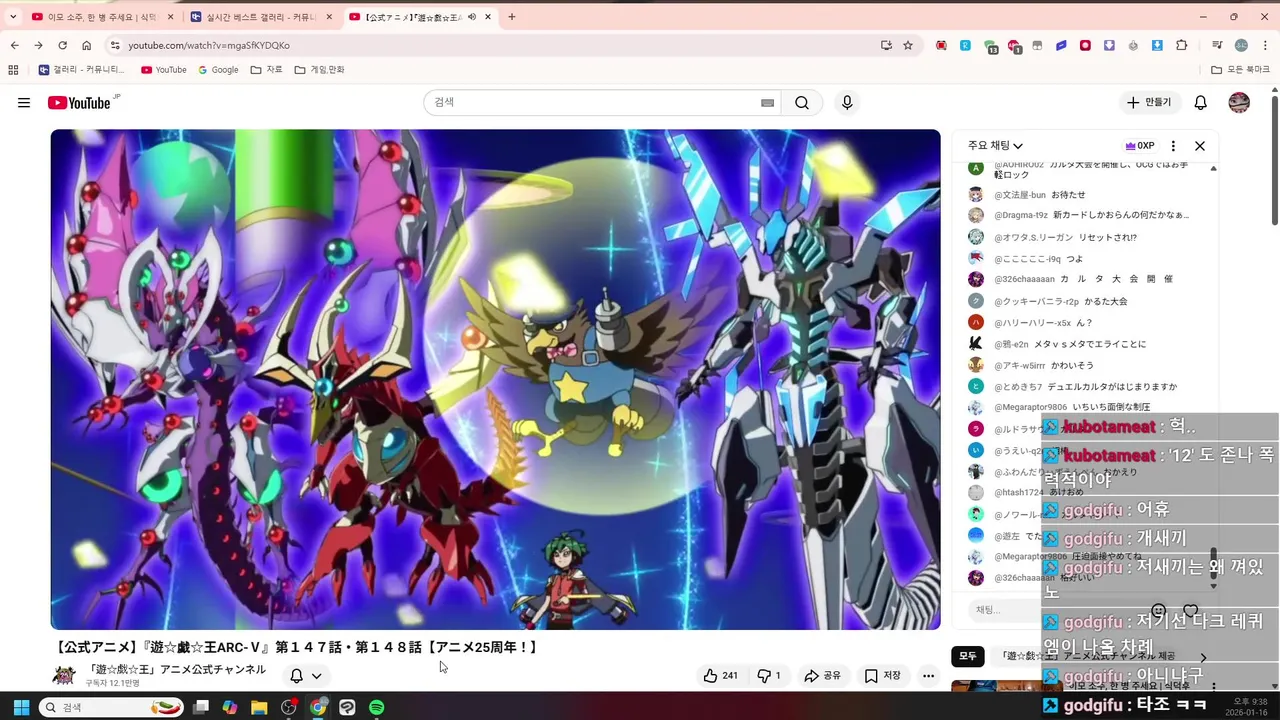Dislike the video
The image size is (1280, 720).
click(x=769, y=676)
